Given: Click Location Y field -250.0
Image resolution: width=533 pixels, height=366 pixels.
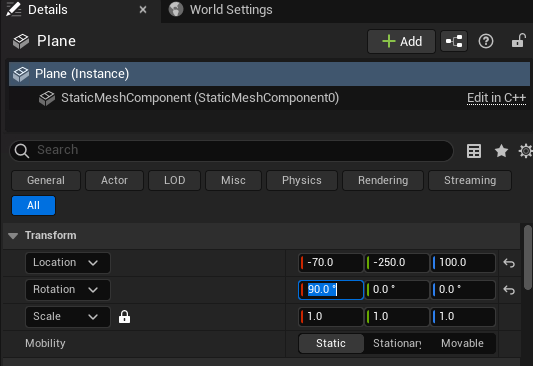Looking at the screenshot, I should coord(397,263).
